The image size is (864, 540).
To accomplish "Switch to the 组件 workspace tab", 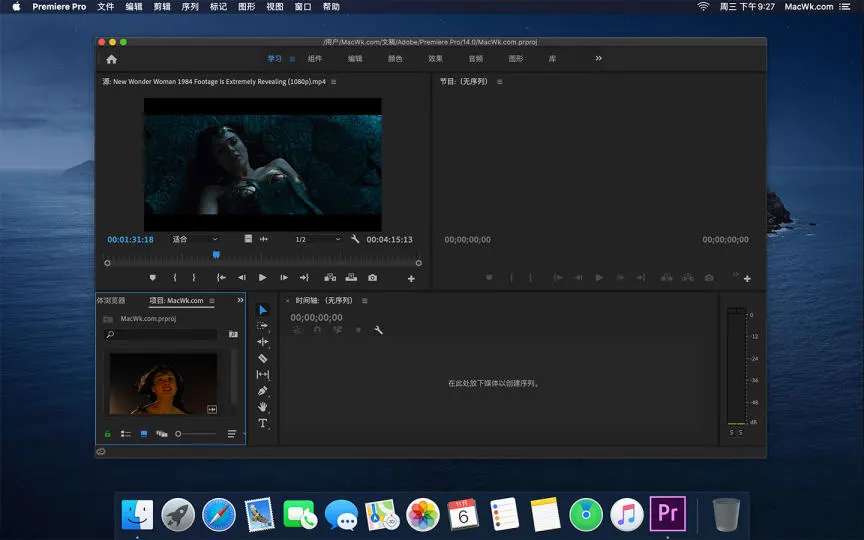I will point(315,58).
